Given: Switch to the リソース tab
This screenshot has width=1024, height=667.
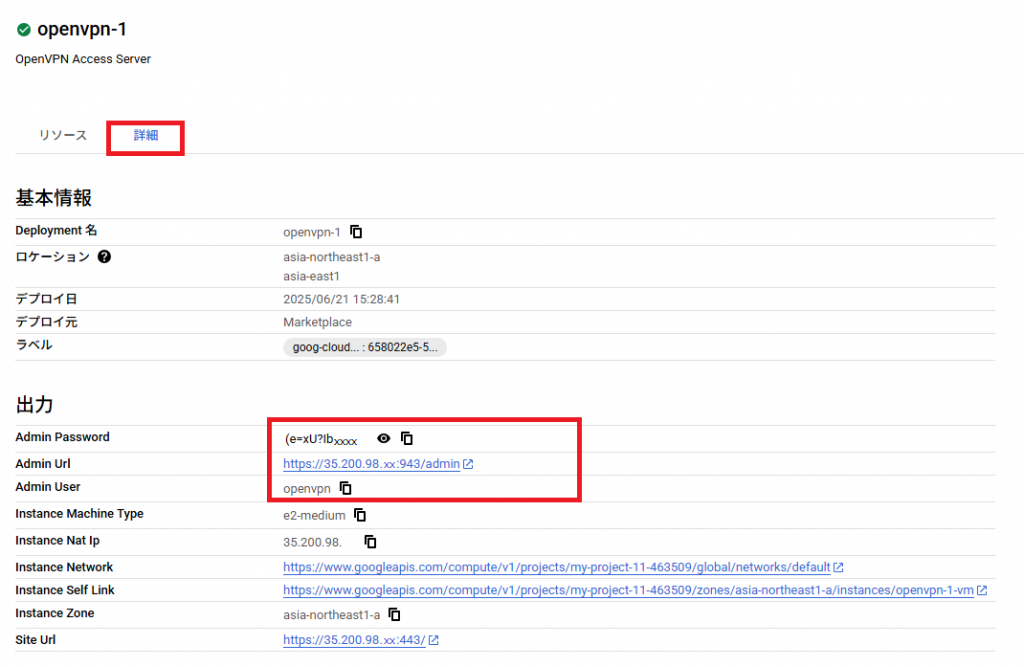Looking at the screenshot, I should tap(63, 135).
